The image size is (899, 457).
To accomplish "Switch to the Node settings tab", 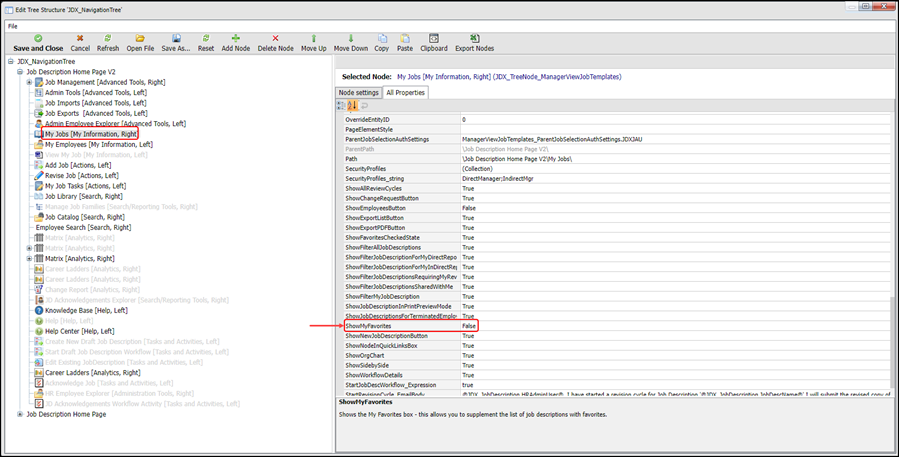I will 358,92.
